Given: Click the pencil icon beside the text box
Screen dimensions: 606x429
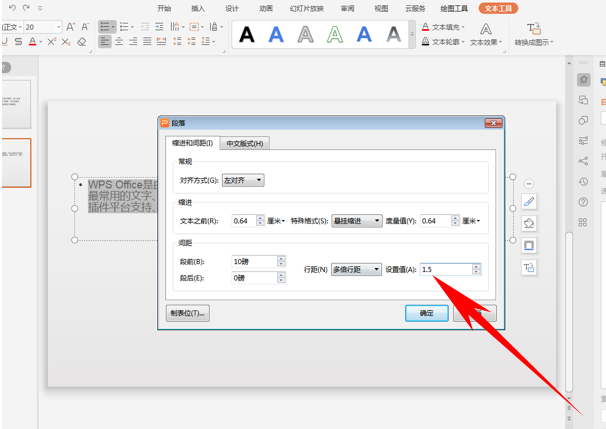Looking at the screenshot, I should 529,202.
